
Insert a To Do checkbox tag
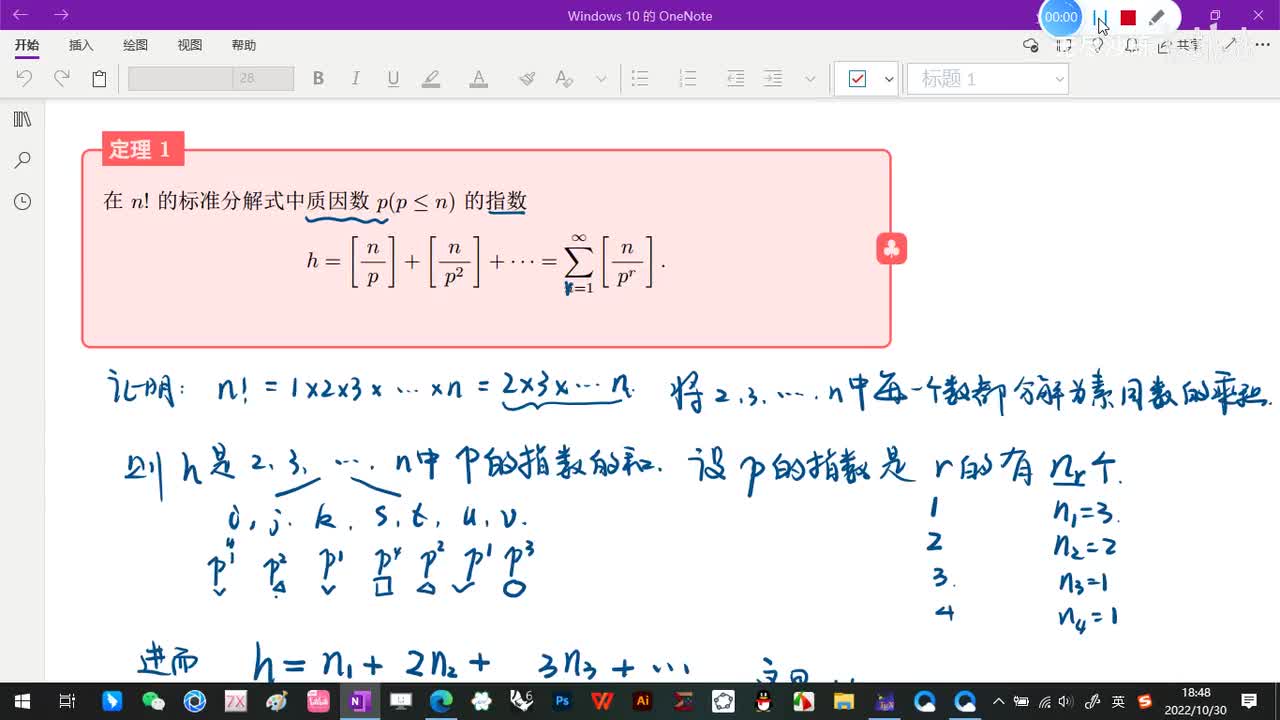point(857,78)
